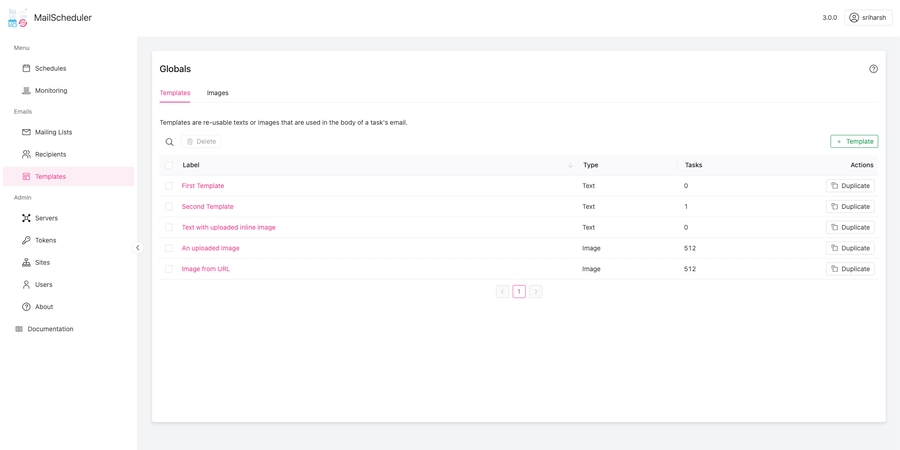Click the Documentation book icon
The image size is (900, 450).
[x=19, y=329]
